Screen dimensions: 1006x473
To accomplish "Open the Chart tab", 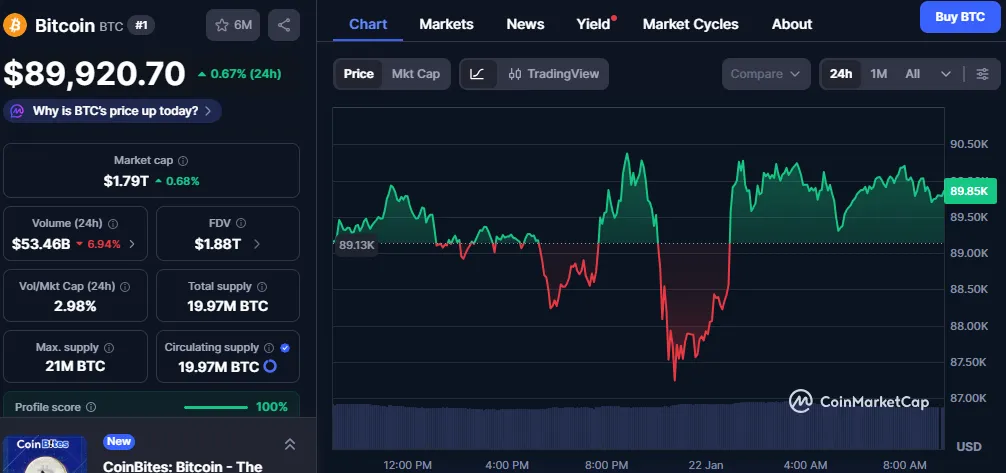I will 368,24.
